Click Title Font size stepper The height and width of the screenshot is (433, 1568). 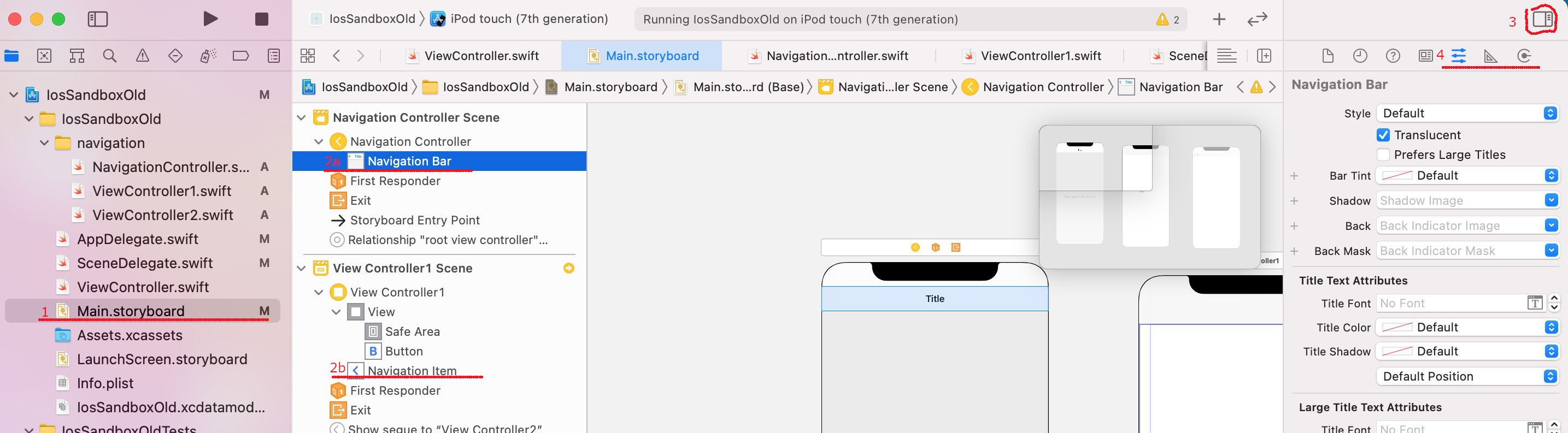1554,303
